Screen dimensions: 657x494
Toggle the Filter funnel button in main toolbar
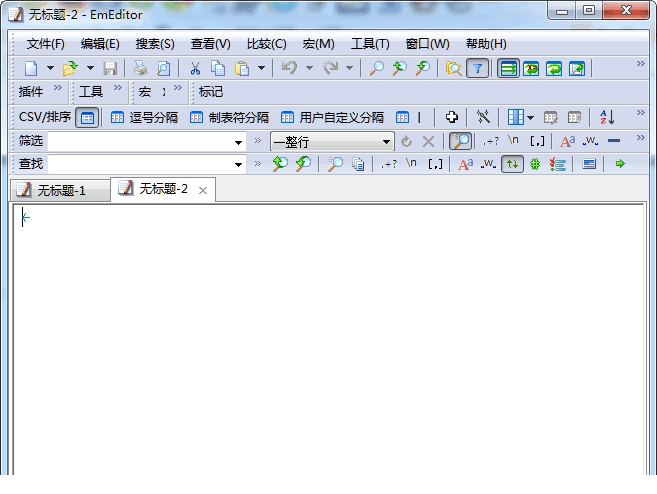coord(477,68)
